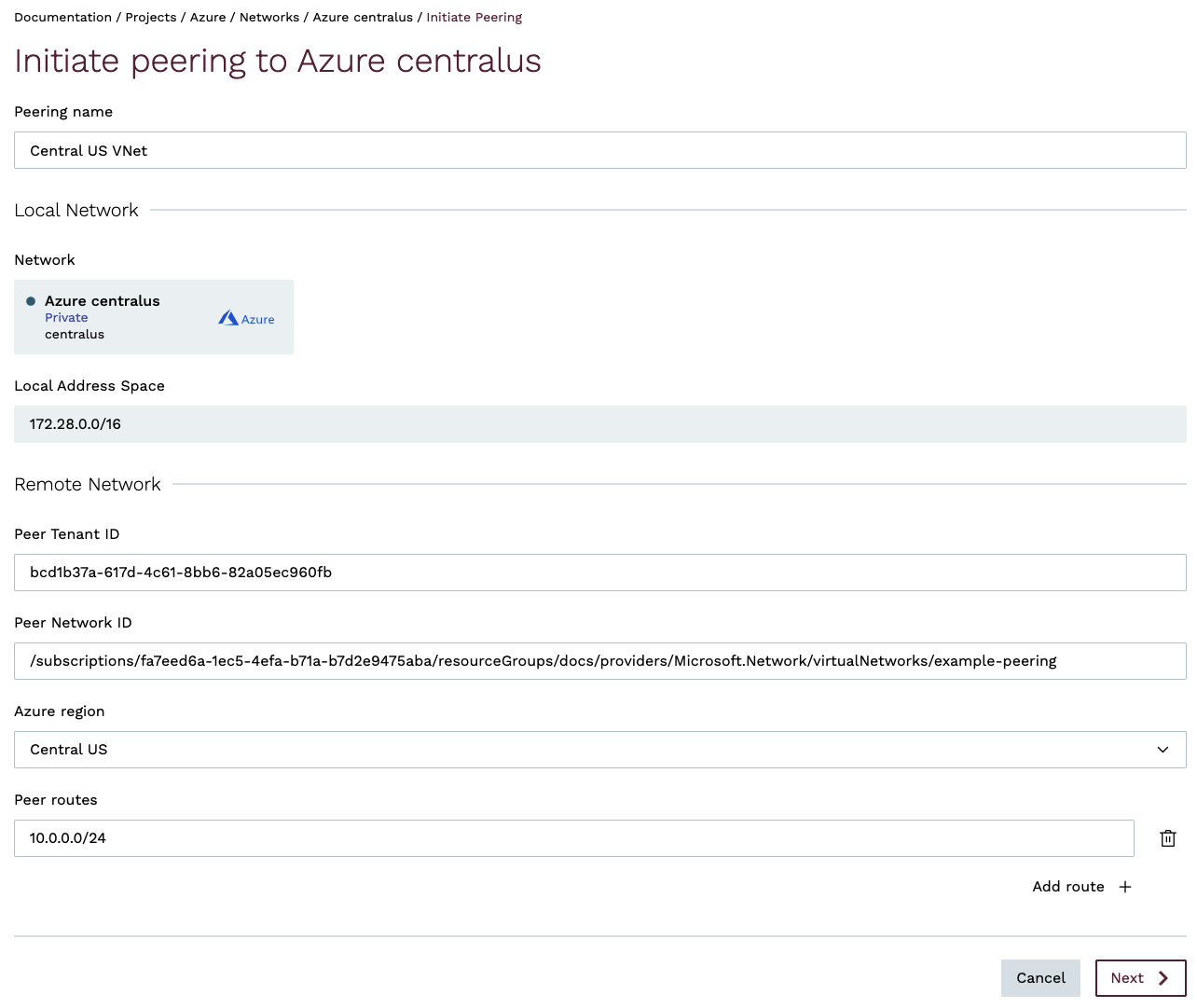Viewport: 1197px width, 1008px height.
Task: Click the Peer routes input showing 10.0.0.0/24
Action: 573,838
